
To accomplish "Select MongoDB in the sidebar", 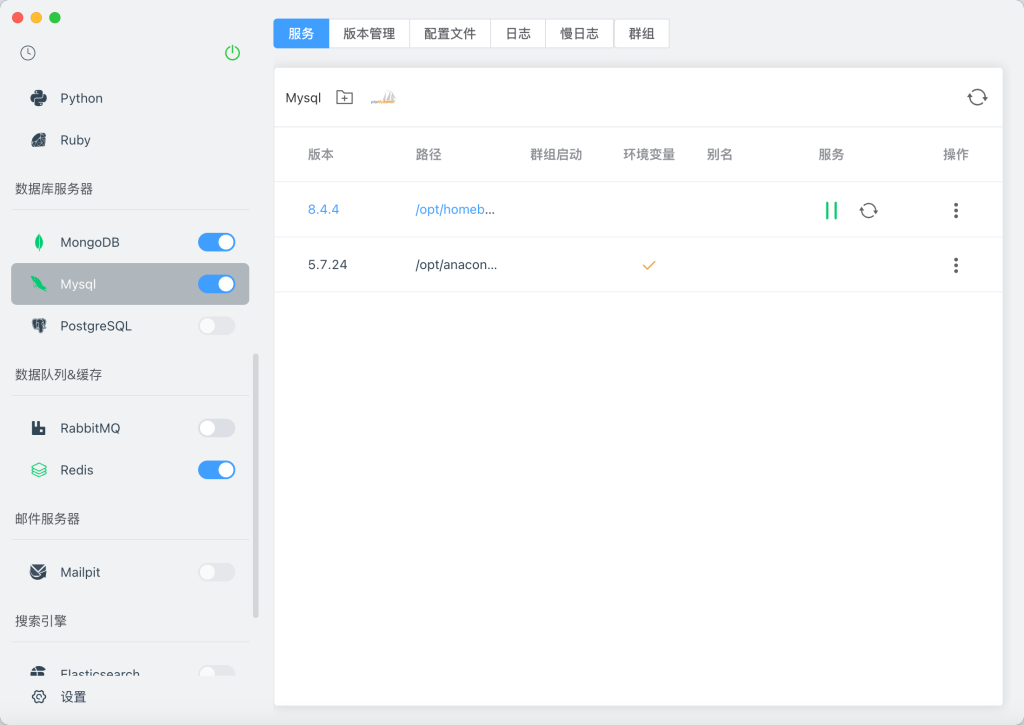I will pyautogui.click(x=130, y=242).
